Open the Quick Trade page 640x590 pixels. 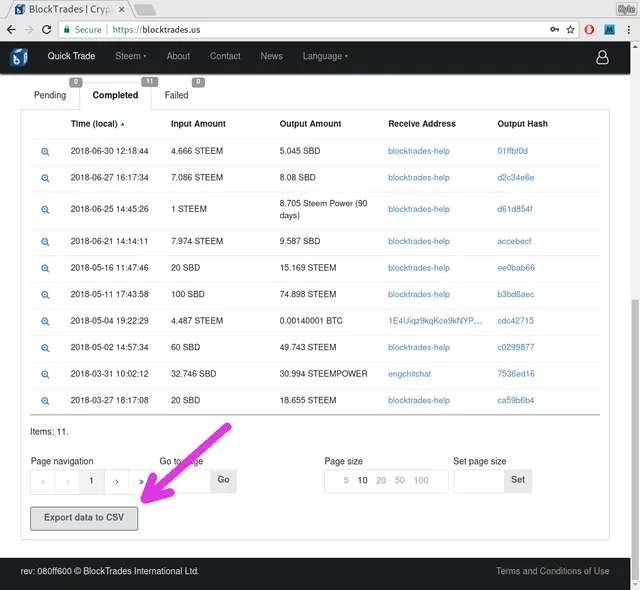[x=71, y=56]
